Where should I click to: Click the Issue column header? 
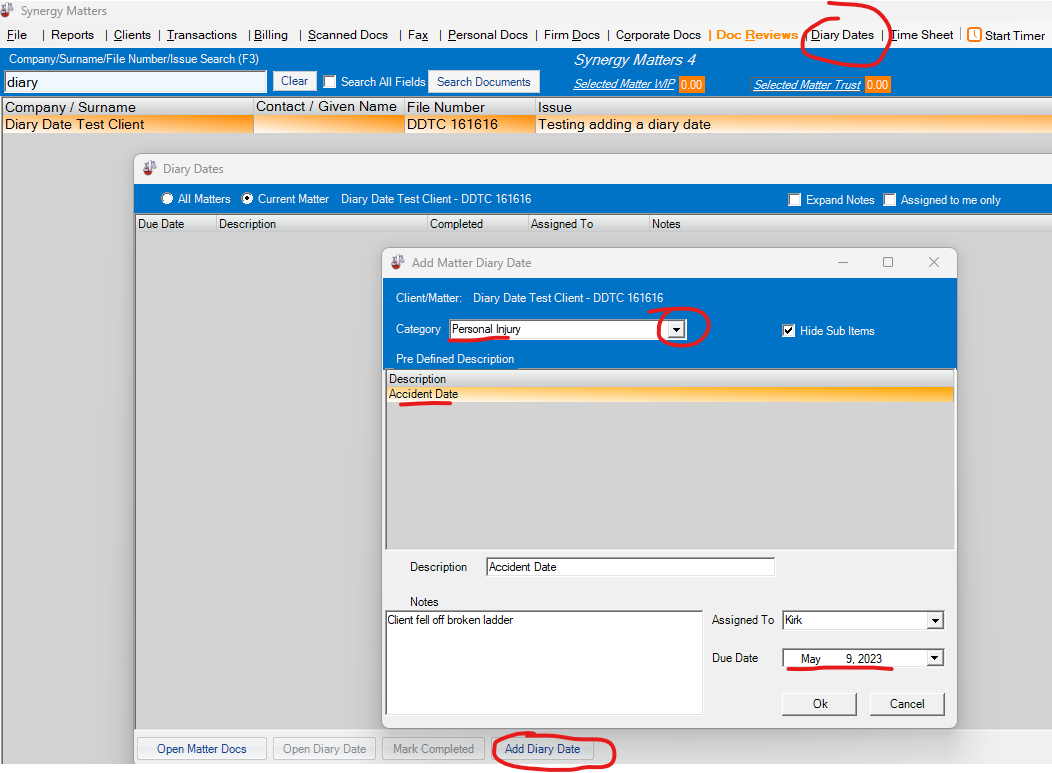point(794,107)
